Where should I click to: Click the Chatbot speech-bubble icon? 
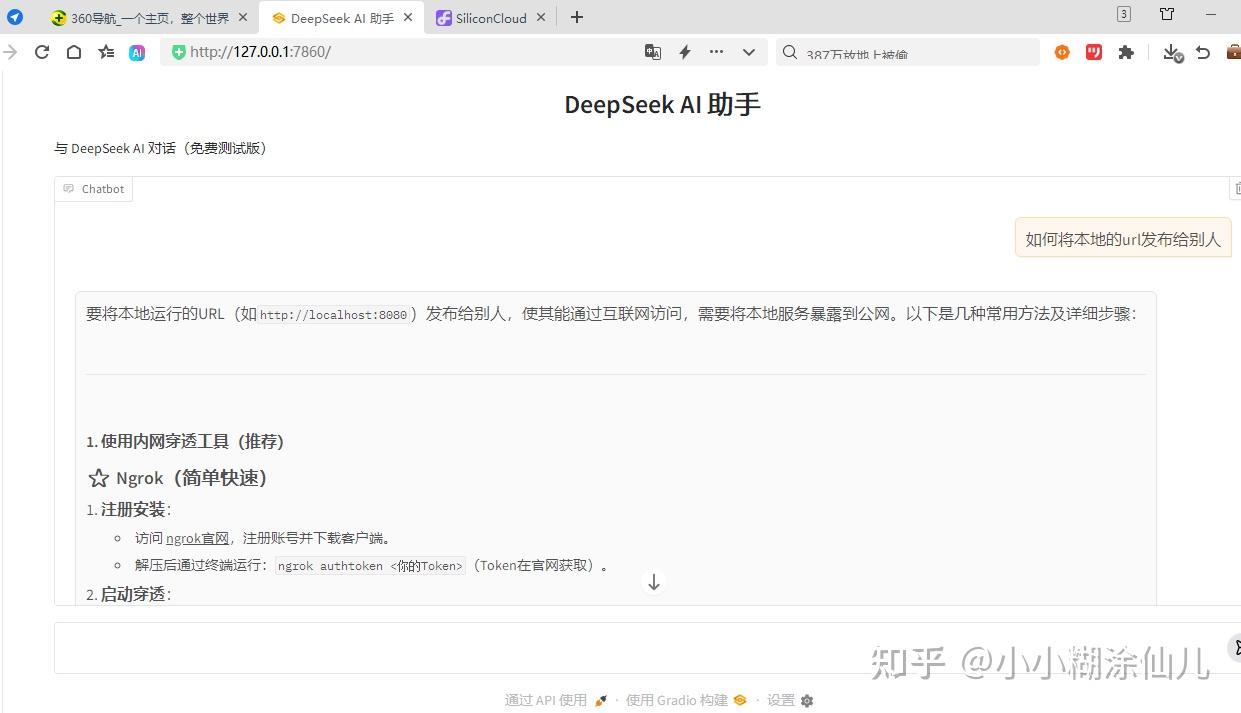point(68,188)
